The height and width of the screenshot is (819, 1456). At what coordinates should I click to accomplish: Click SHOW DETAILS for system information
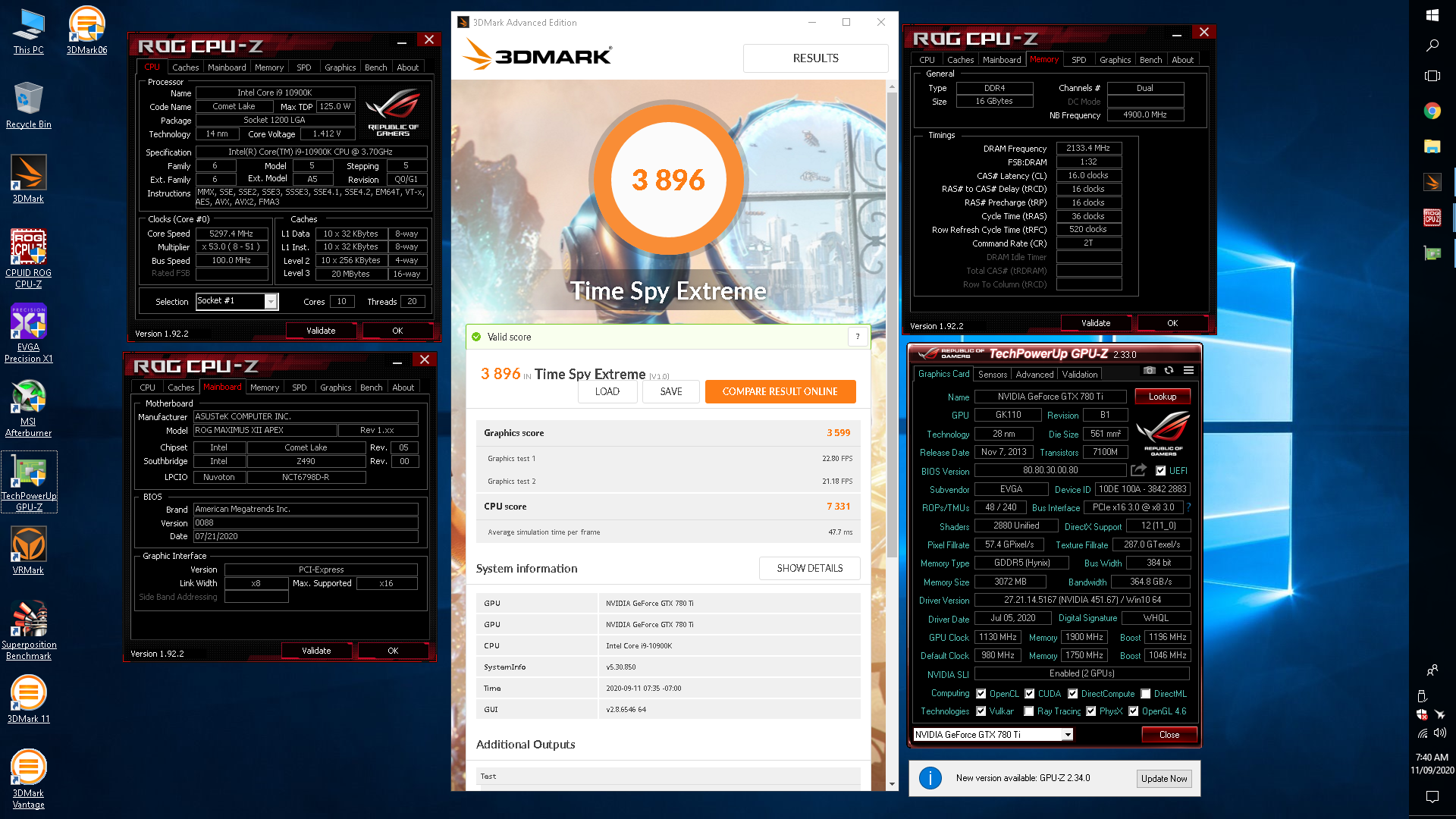810,569
